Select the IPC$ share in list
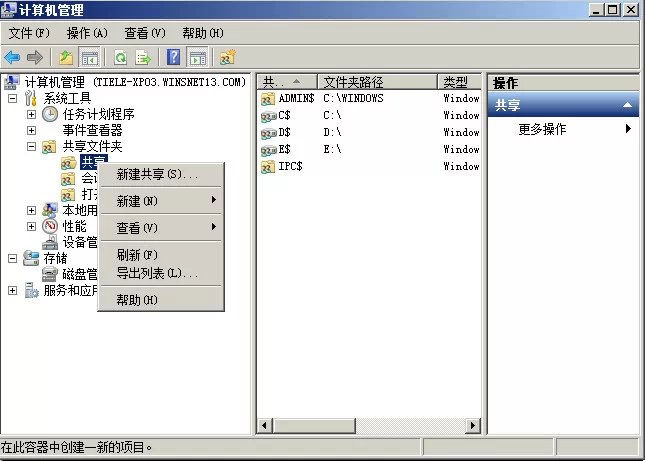Viewport: 645px width, 461px height. coord(290,166)
